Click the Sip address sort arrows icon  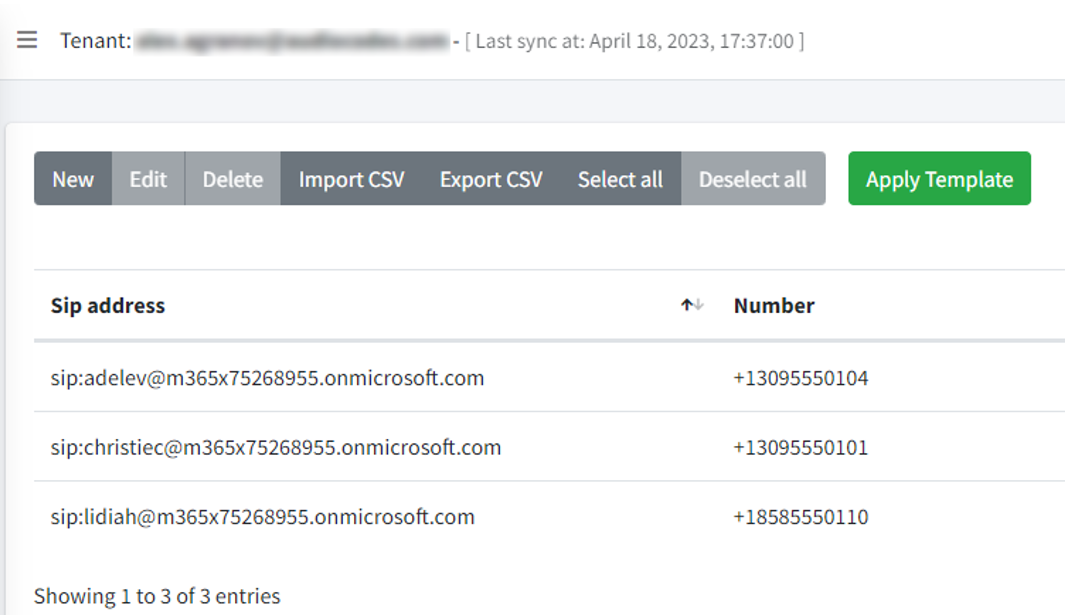tap(692, 305)
